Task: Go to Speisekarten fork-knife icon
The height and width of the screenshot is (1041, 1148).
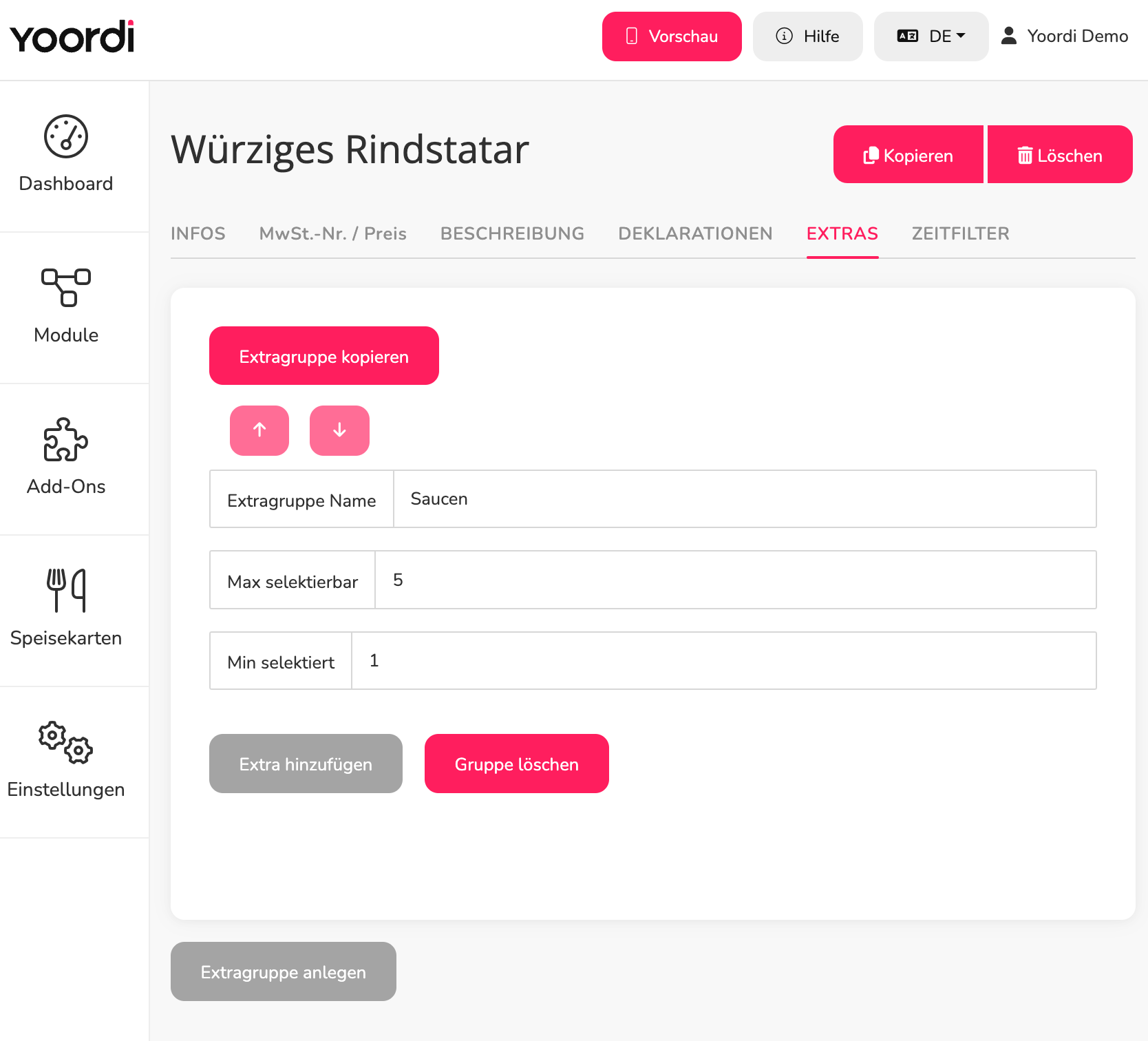Action: [x=66, y=590]
